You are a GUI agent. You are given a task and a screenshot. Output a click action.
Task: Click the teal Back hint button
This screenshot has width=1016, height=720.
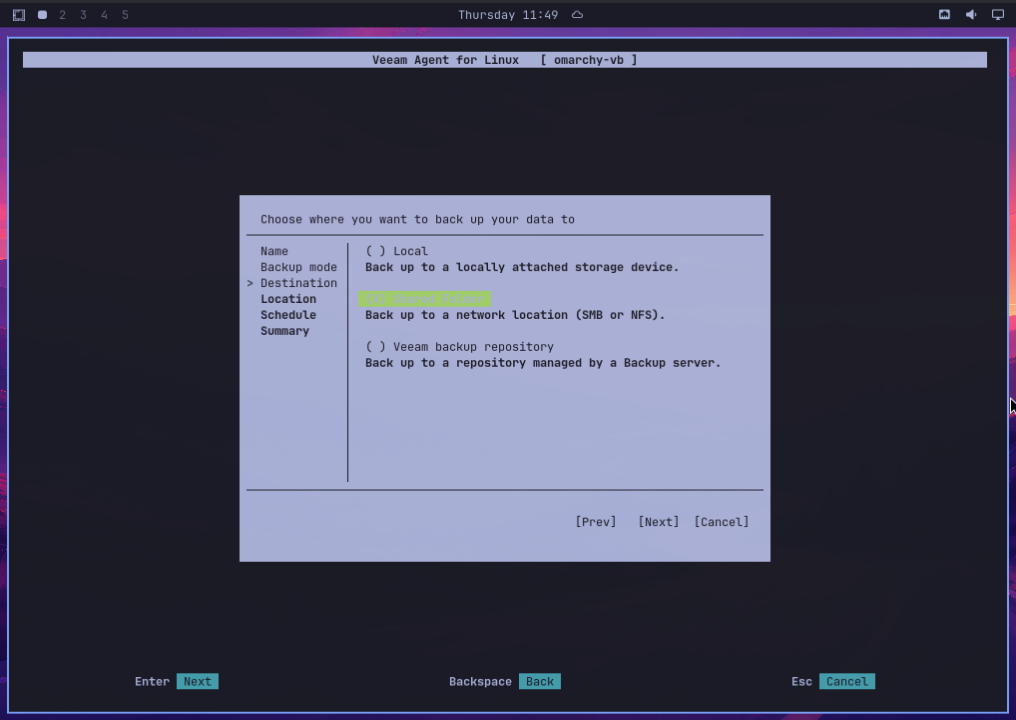click(x=540, y=682)
